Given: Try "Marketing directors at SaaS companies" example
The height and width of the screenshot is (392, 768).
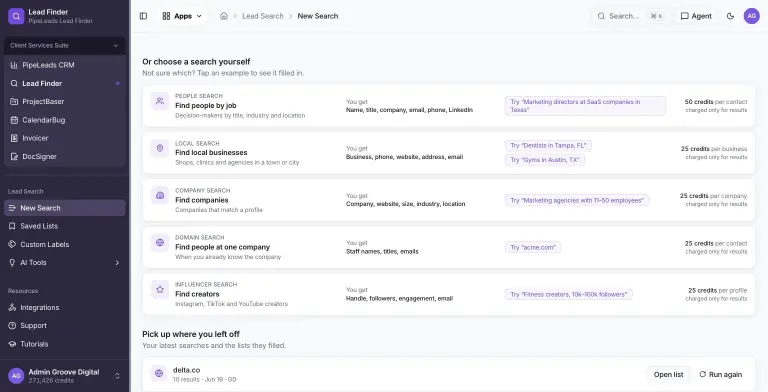Looking at the screenshot, I should point(585,106).
